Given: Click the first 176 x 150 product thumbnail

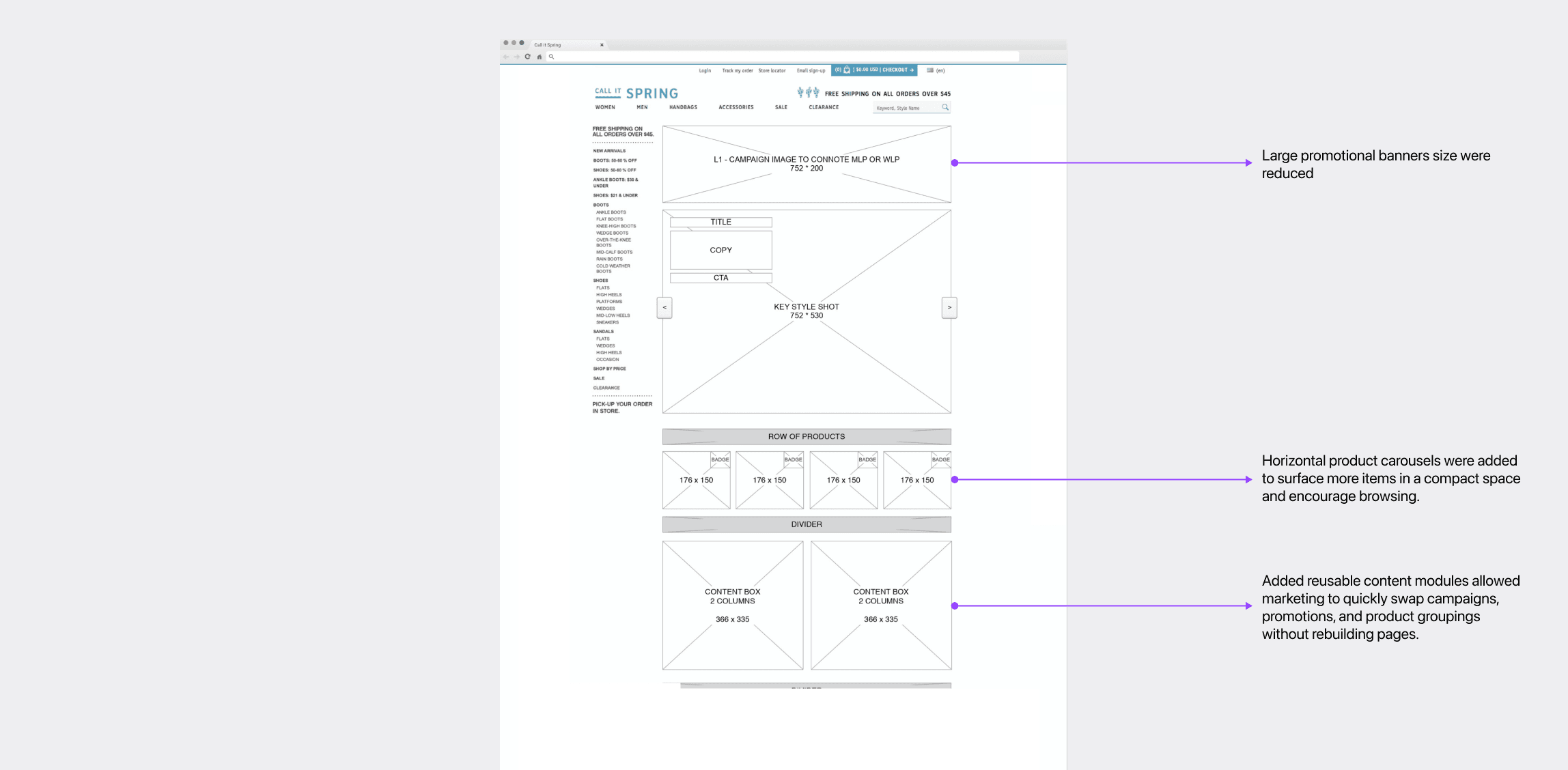Looking at the screenshot, I should (x=696, y=480).
